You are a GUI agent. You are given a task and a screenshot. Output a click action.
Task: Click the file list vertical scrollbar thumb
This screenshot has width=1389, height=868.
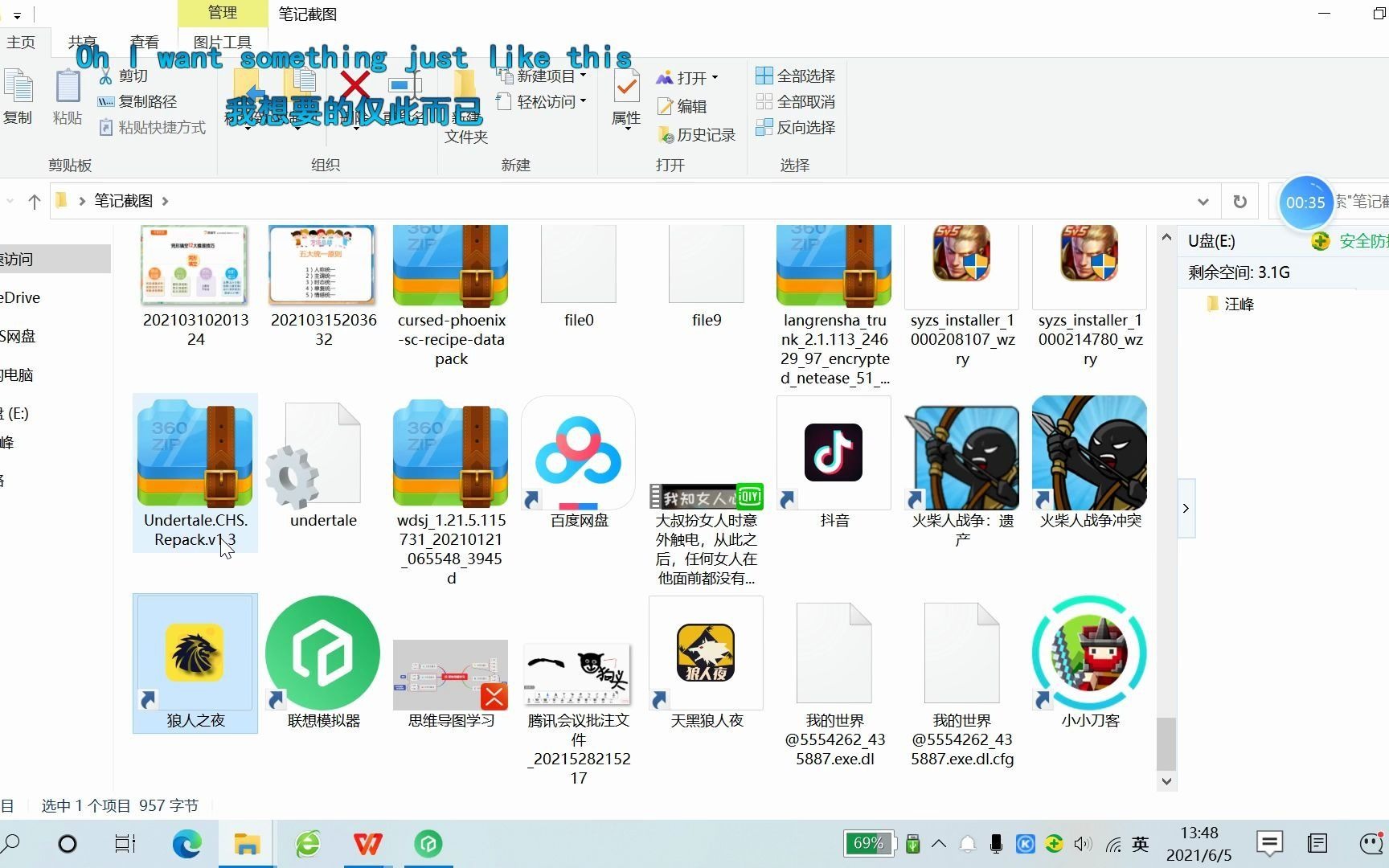click(1166, 743)
